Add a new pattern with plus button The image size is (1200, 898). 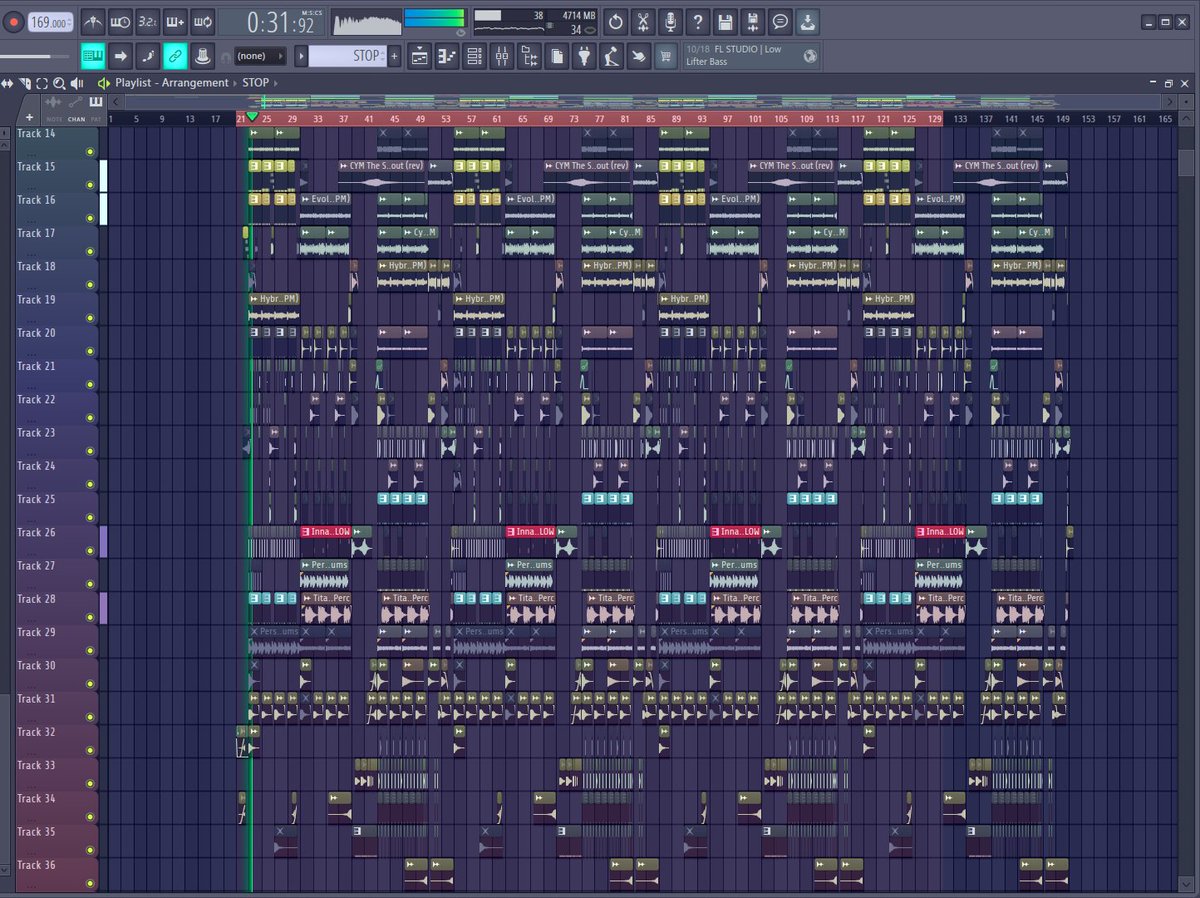394,56
